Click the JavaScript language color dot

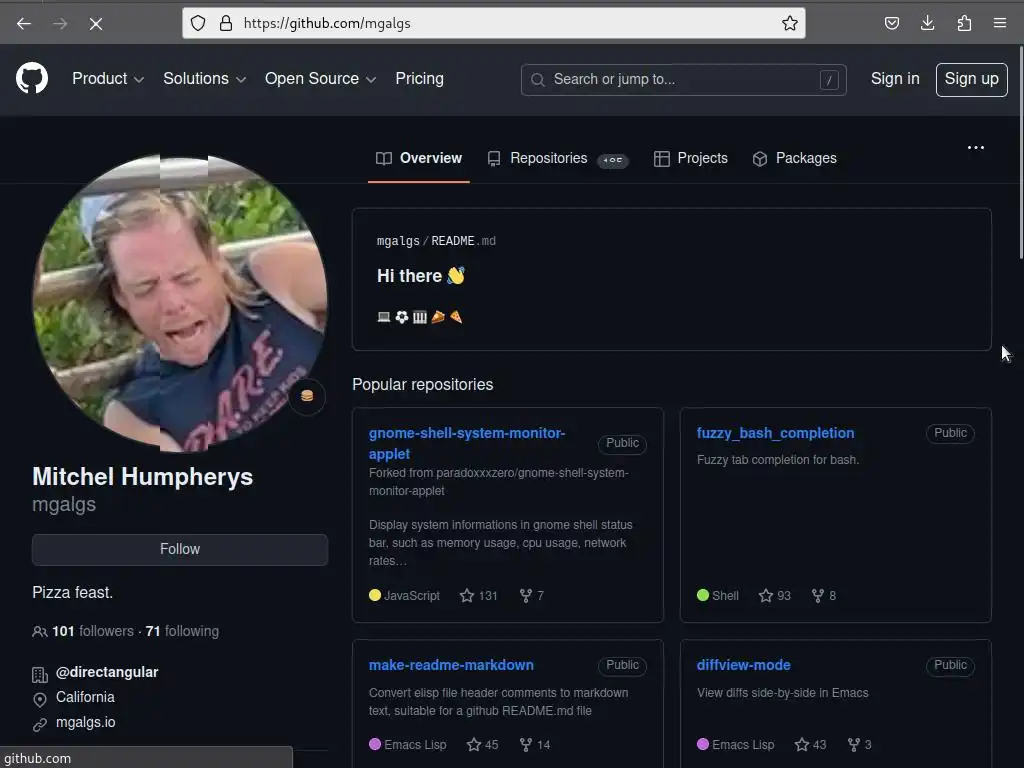click(375, 595)
